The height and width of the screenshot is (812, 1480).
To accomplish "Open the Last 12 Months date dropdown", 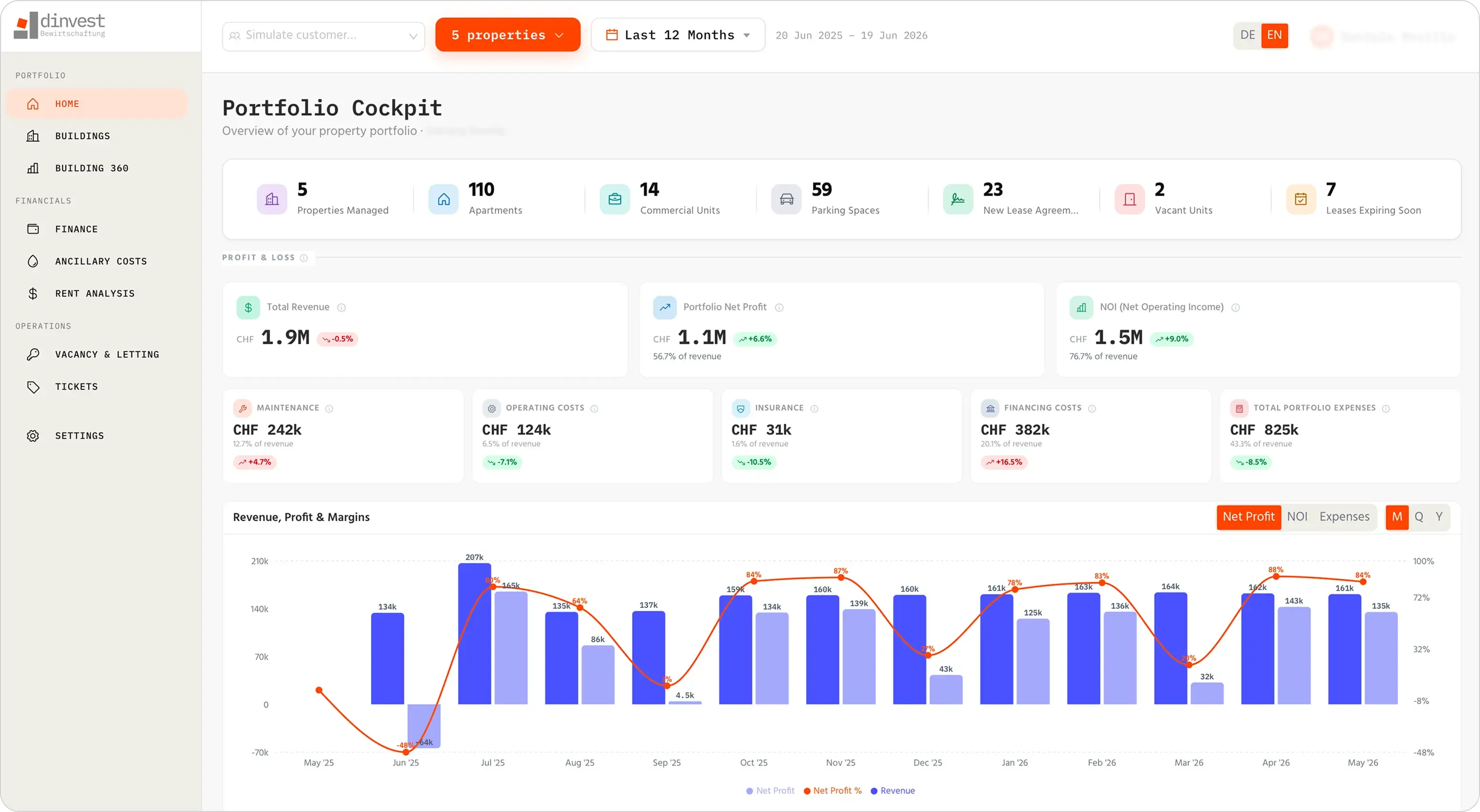I will pos(678,35).
